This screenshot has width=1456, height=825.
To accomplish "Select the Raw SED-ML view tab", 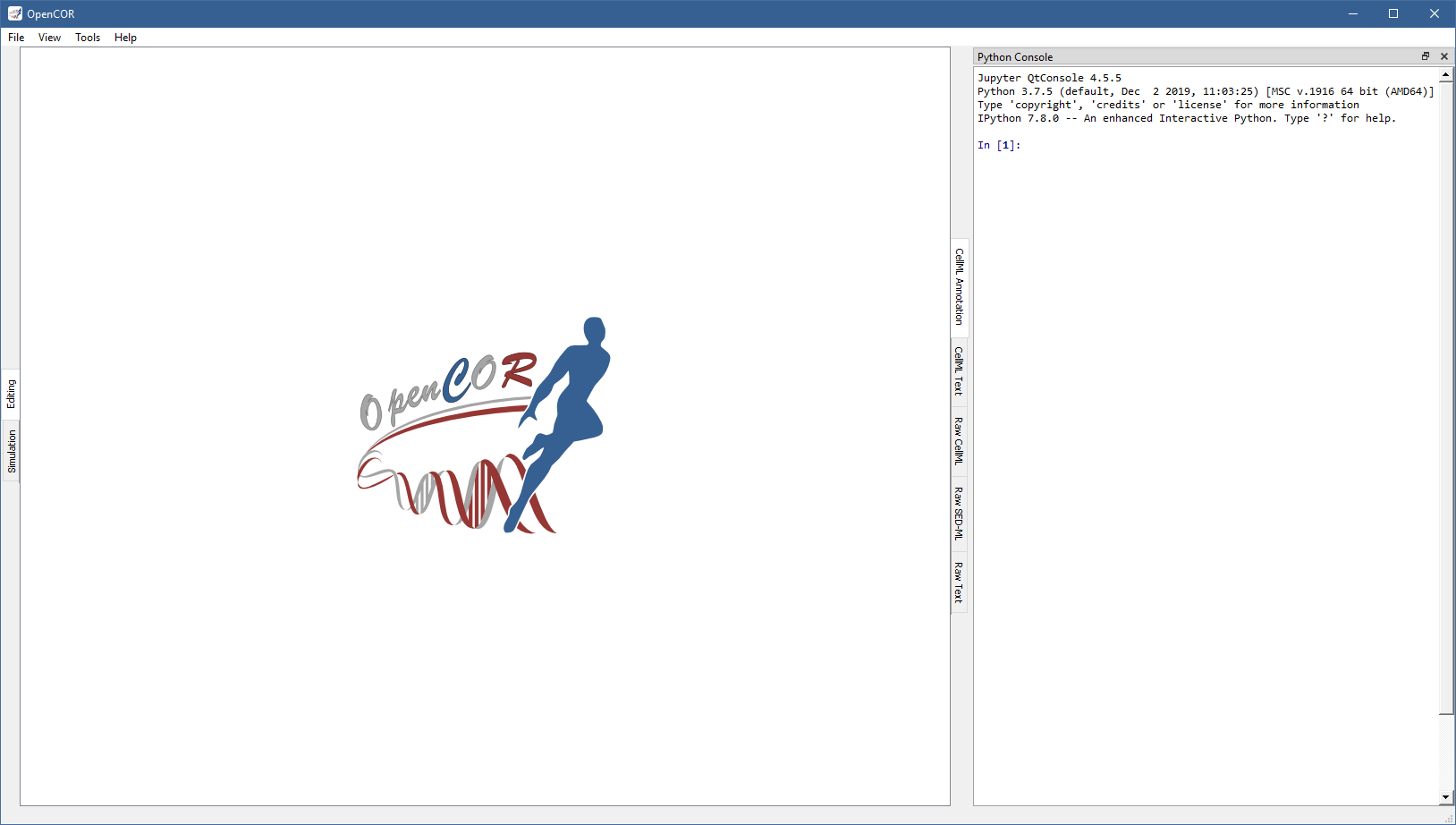I will (959, 514).
